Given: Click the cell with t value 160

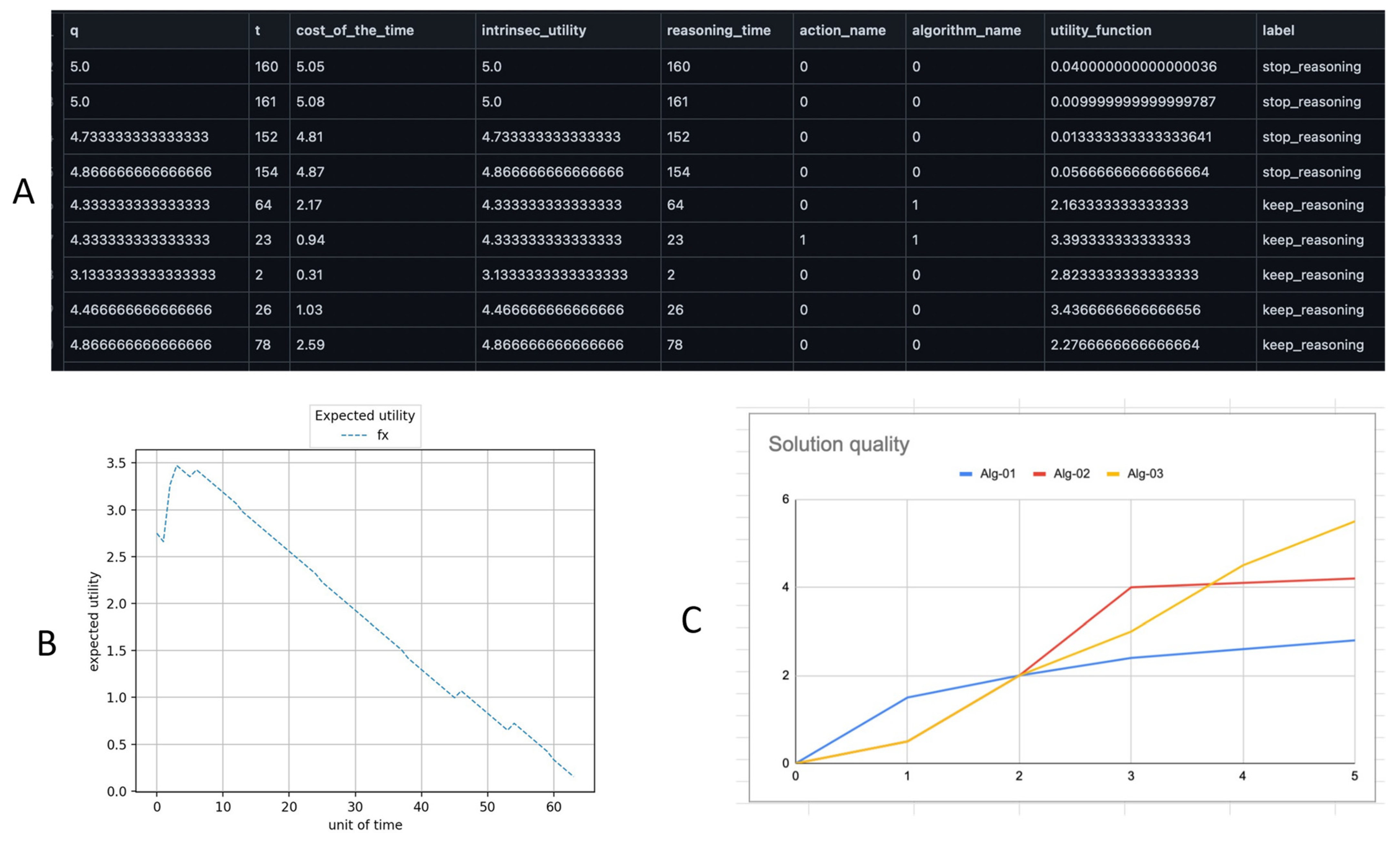Looking at the screenshot, I should tap(266, 66).
